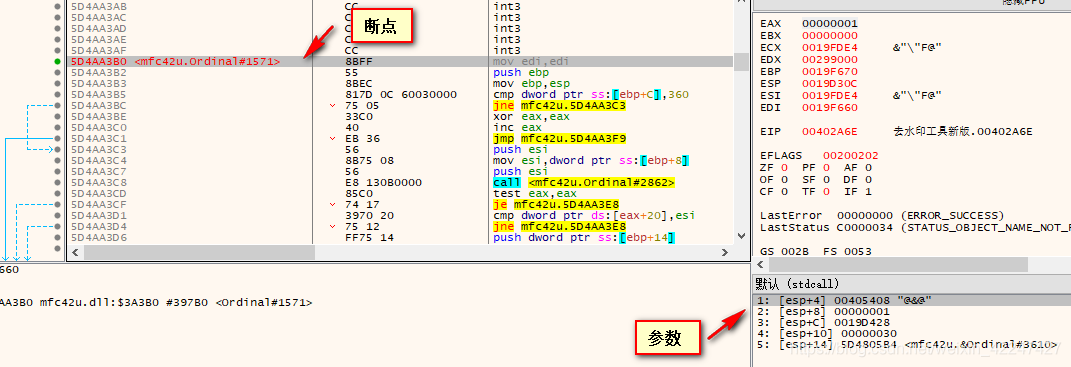Click the disassembly vertical scrollbar down arrow
1071x367 pixels.
click(x=741, y=237)
